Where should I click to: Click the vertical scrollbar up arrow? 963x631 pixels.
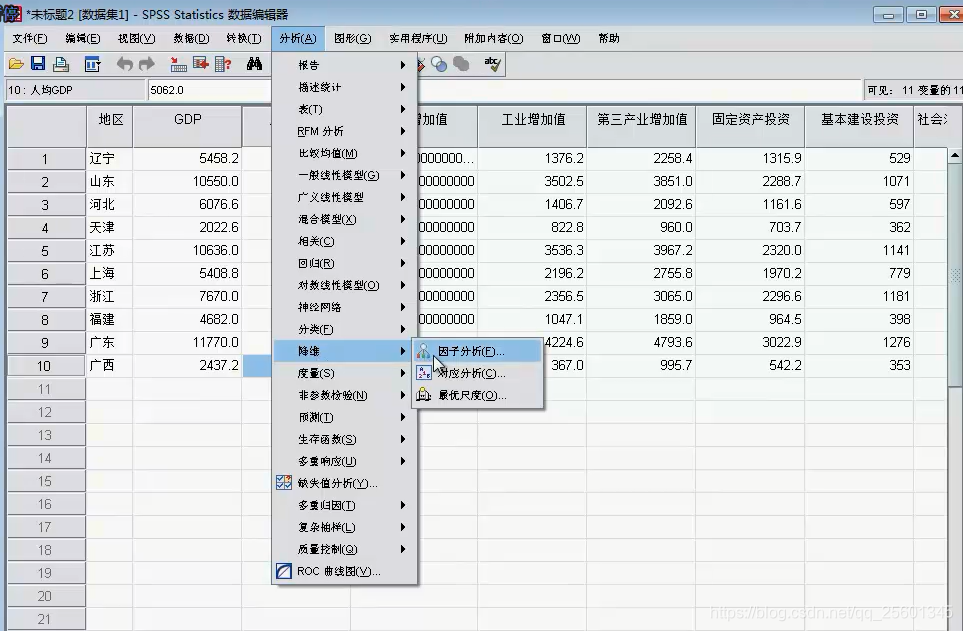[x=954, y=155]
